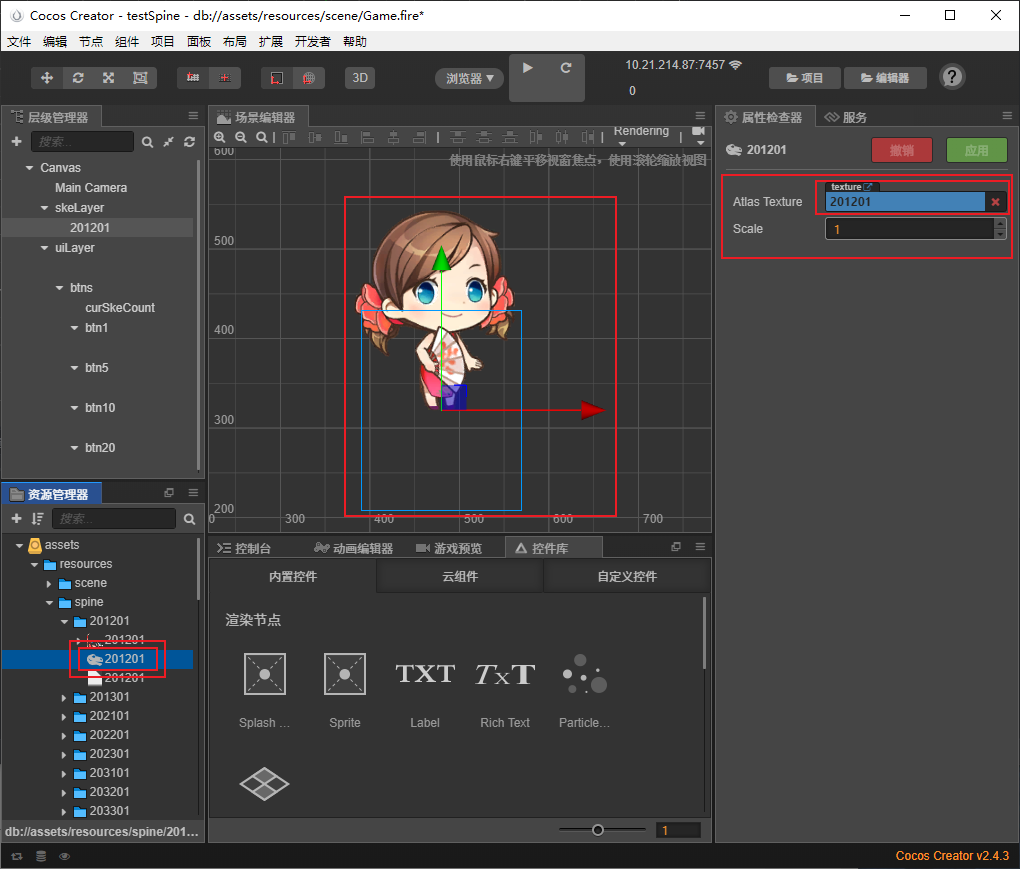Toggle the eye icon in status bar
Image resolution: width=1020 pixels, height=869 pixels.
coord(64,856)
